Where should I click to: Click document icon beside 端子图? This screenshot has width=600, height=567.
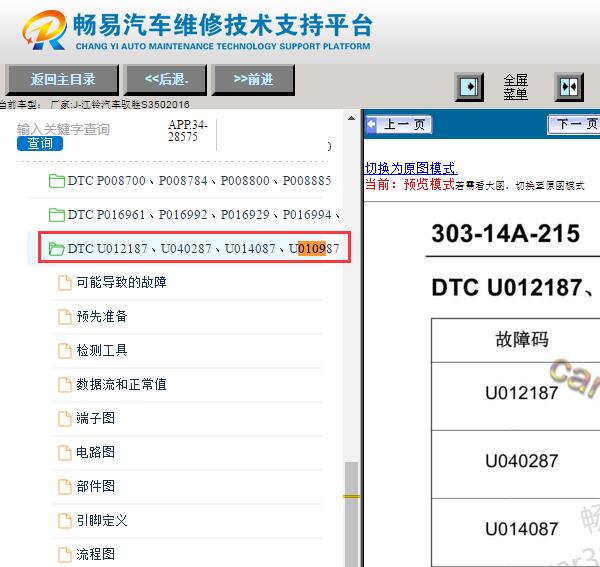tap(65, 419)
